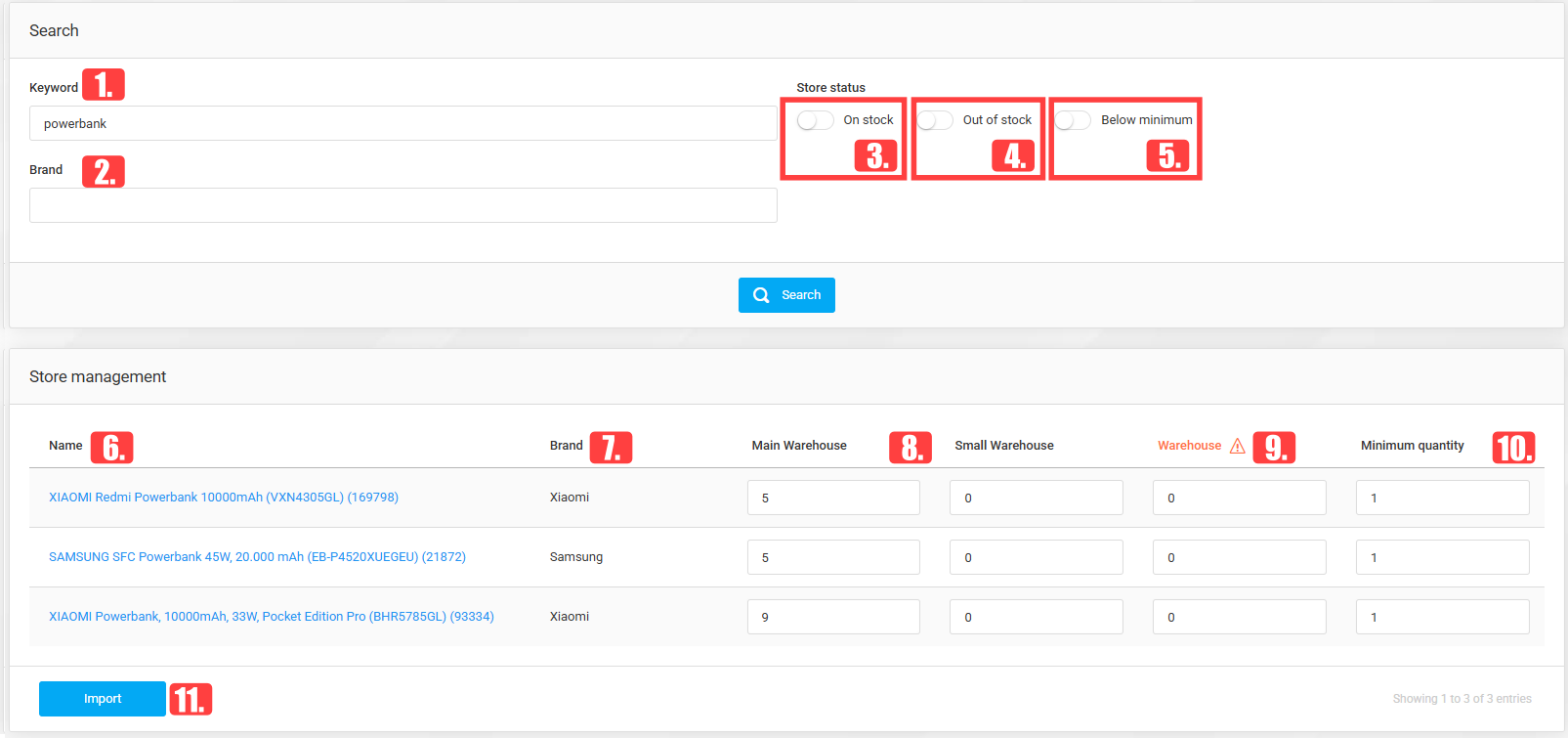The width and height of the screenshot is (1568, 738).
Task: Click the Main Warehouse column header
Action: tap(798, 446)
